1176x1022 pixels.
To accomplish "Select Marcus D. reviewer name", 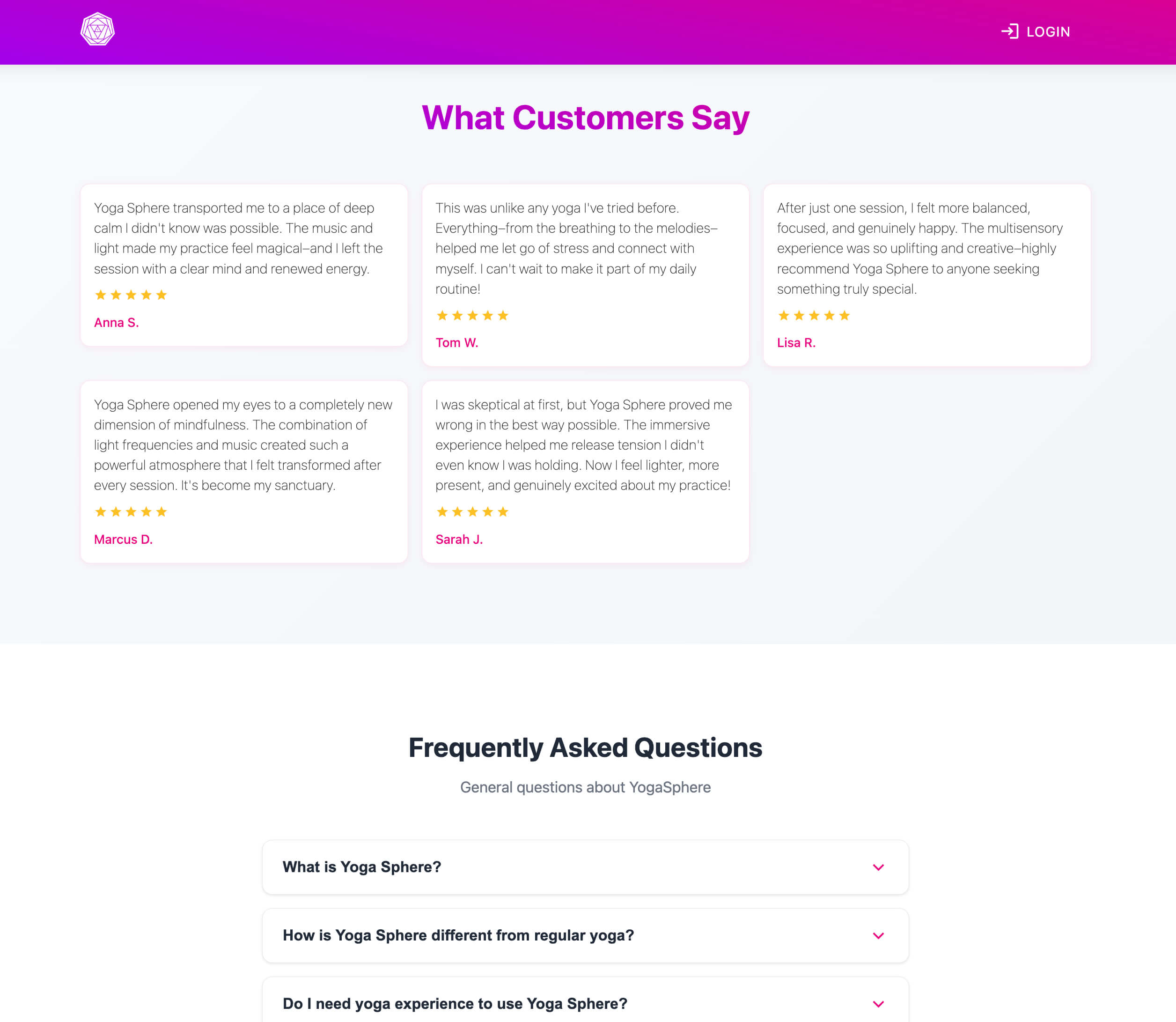I will coord(123,540).
